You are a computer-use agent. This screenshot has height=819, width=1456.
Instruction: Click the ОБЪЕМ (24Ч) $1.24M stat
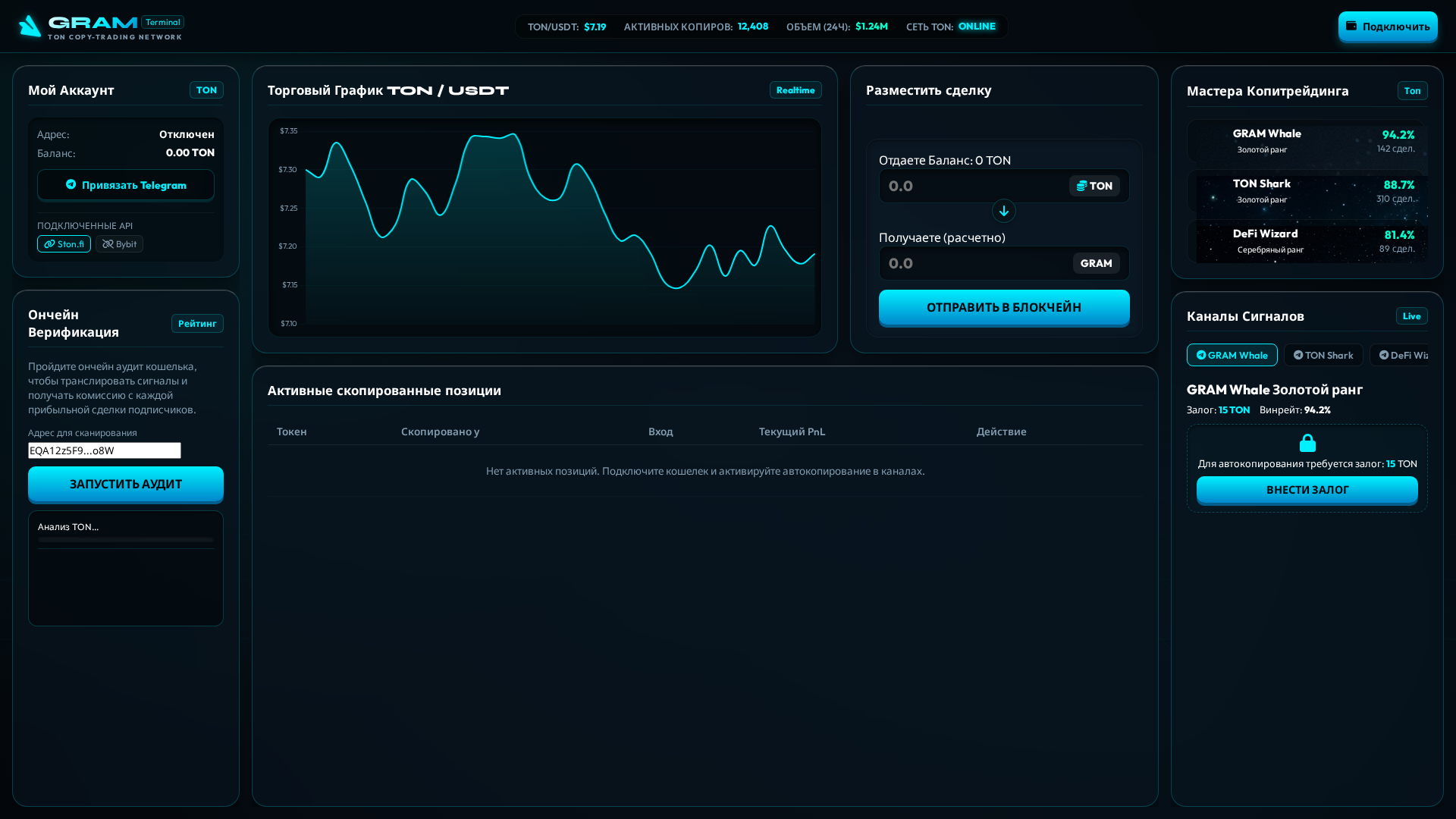point(837,27)
